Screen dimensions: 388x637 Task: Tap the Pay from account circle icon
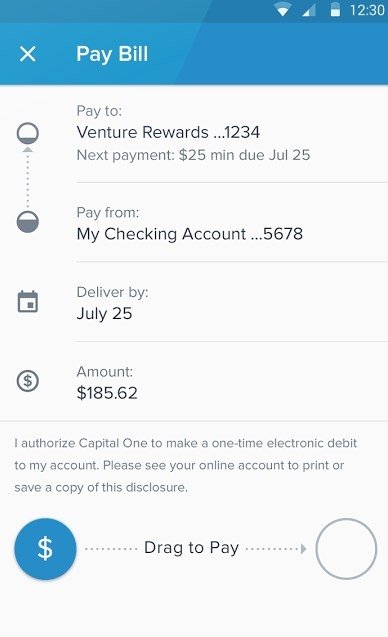(x=28, y=222)
